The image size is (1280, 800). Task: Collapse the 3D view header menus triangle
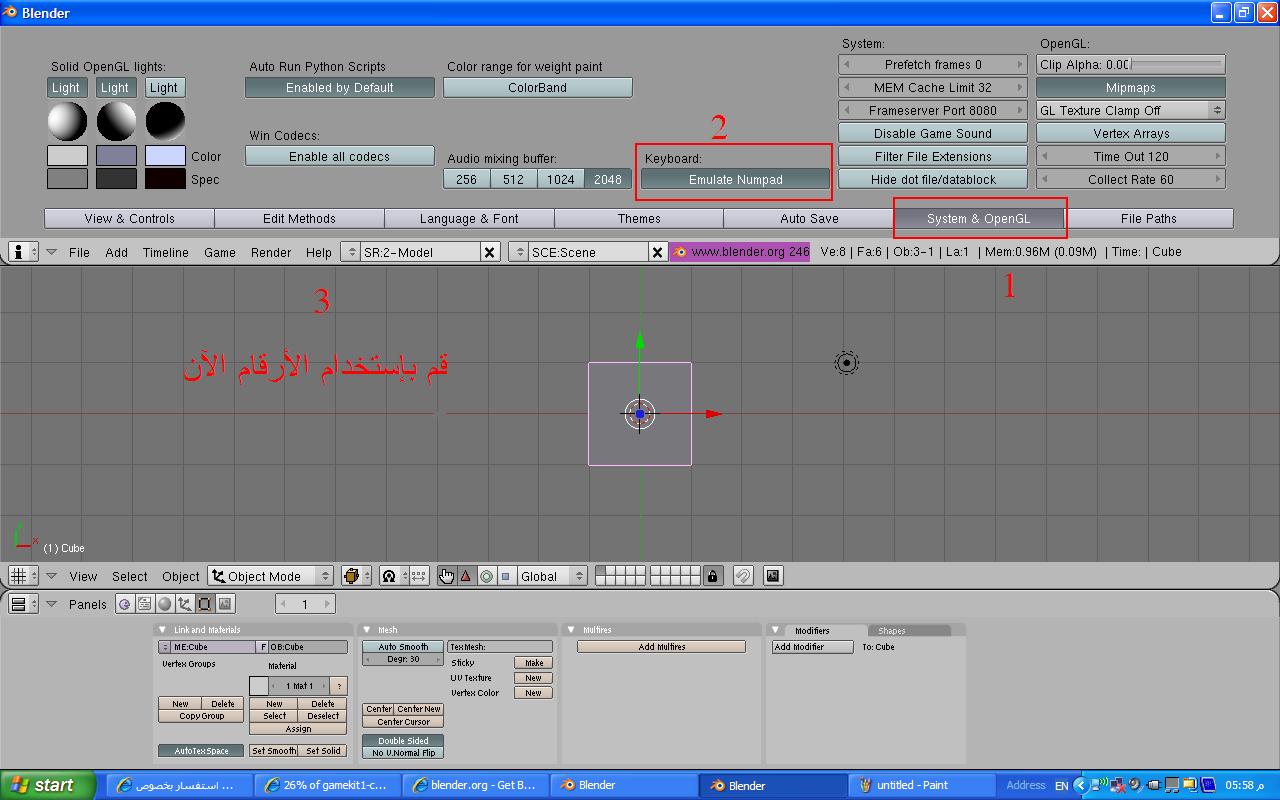pyautogui.click(x=51, y=576)
